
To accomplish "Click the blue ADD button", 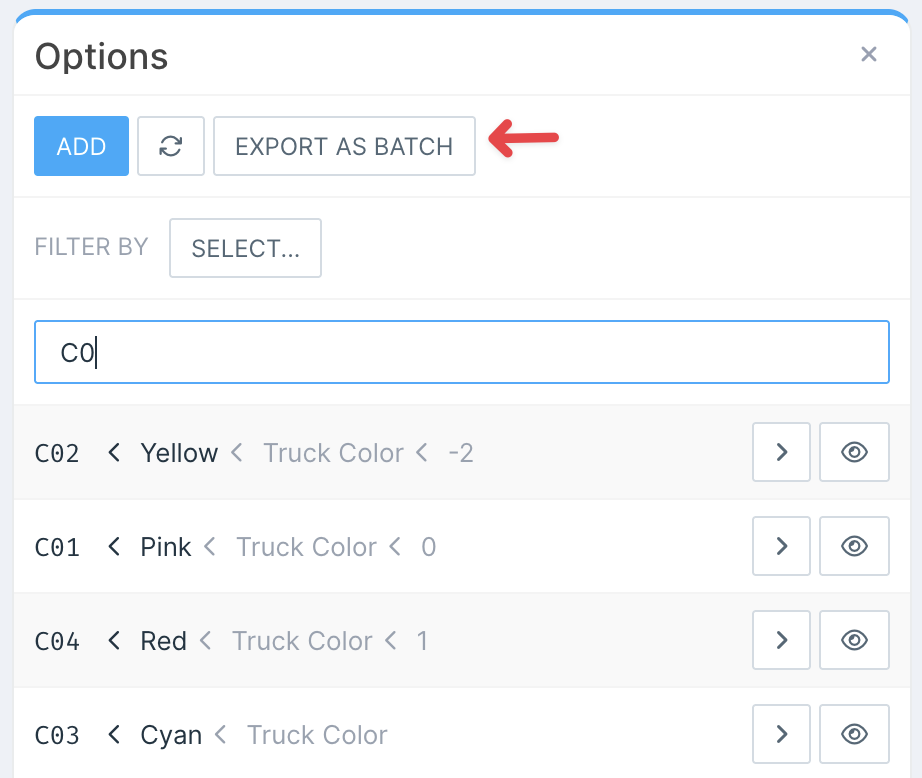I will click(x=81, y=146).
